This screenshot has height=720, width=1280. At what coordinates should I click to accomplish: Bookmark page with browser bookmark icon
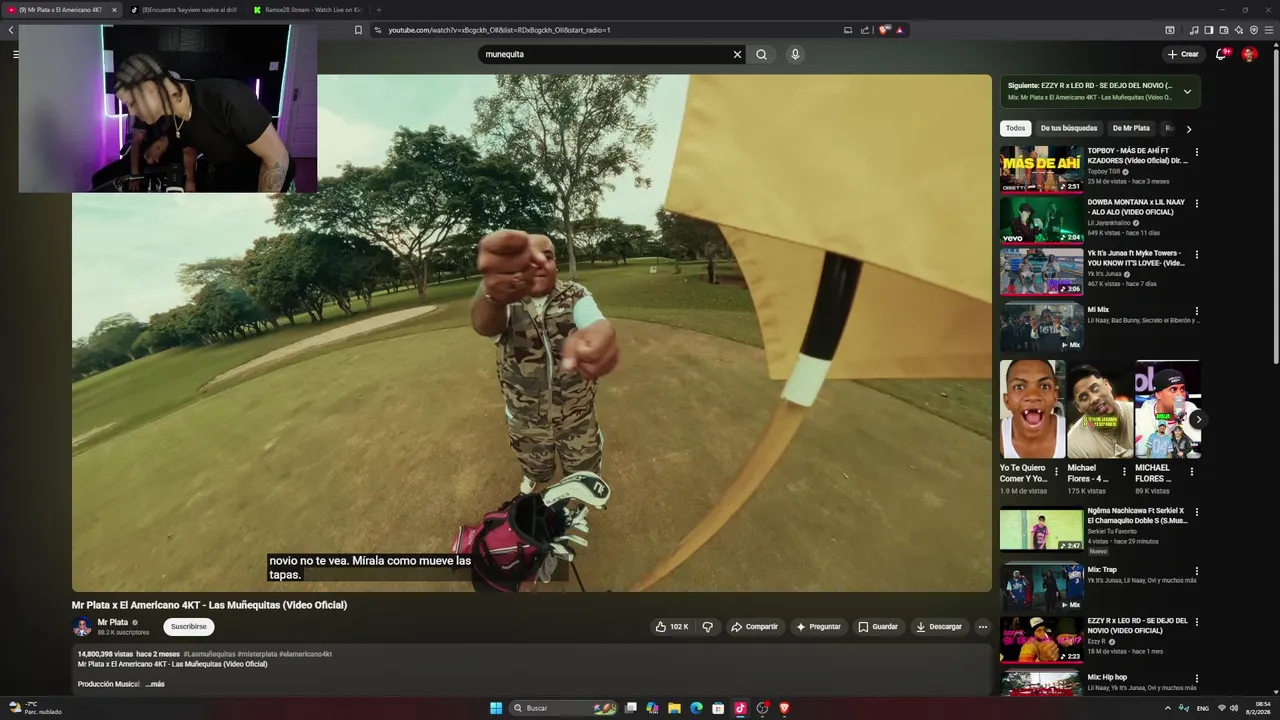coord(358,30)
